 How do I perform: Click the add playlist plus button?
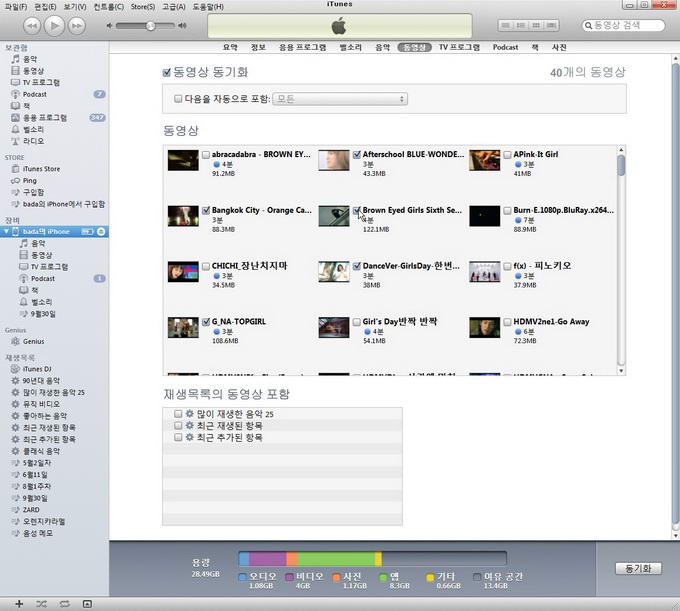click(19, 604)
